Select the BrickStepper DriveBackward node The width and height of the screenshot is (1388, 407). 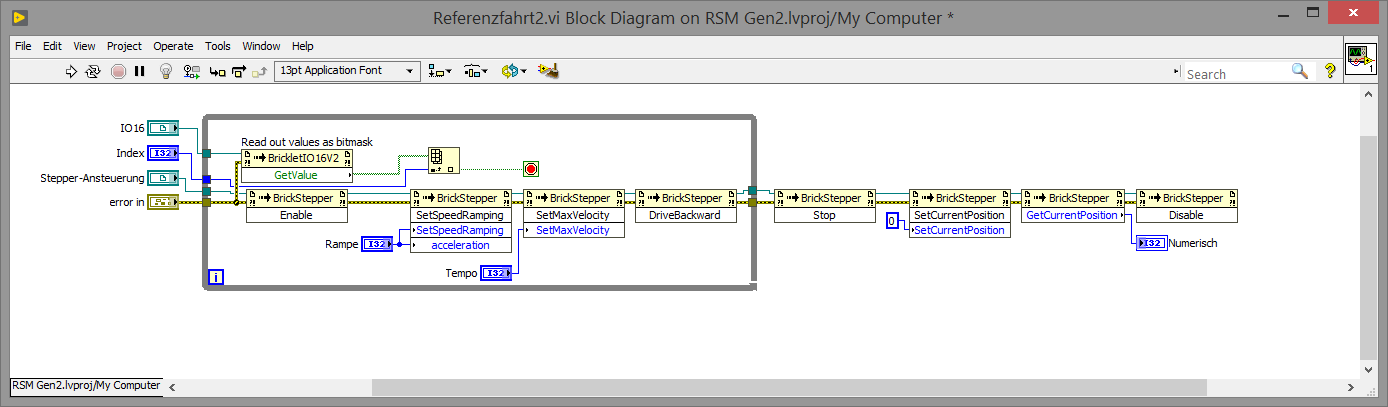click(686, 206)
